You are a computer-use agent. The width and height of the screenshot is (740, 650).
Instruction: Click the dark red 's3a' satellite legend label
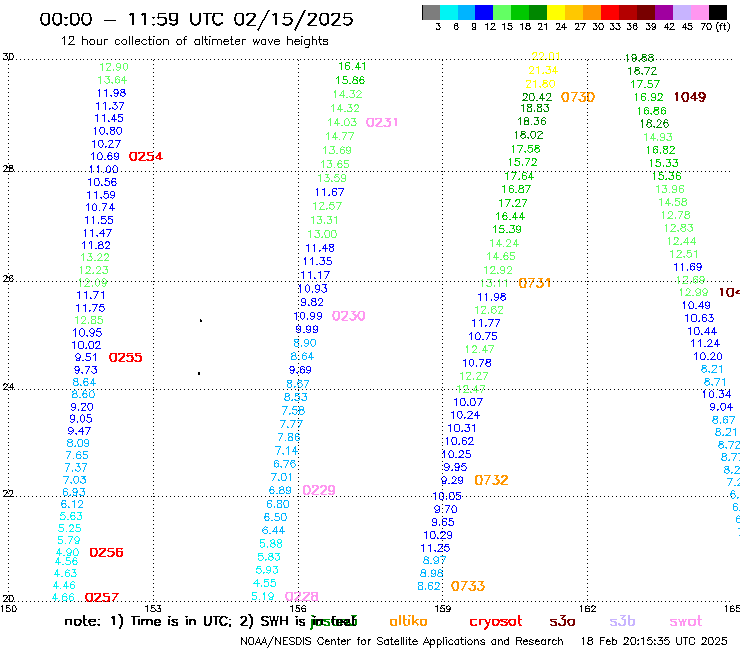tap(563, 621)
